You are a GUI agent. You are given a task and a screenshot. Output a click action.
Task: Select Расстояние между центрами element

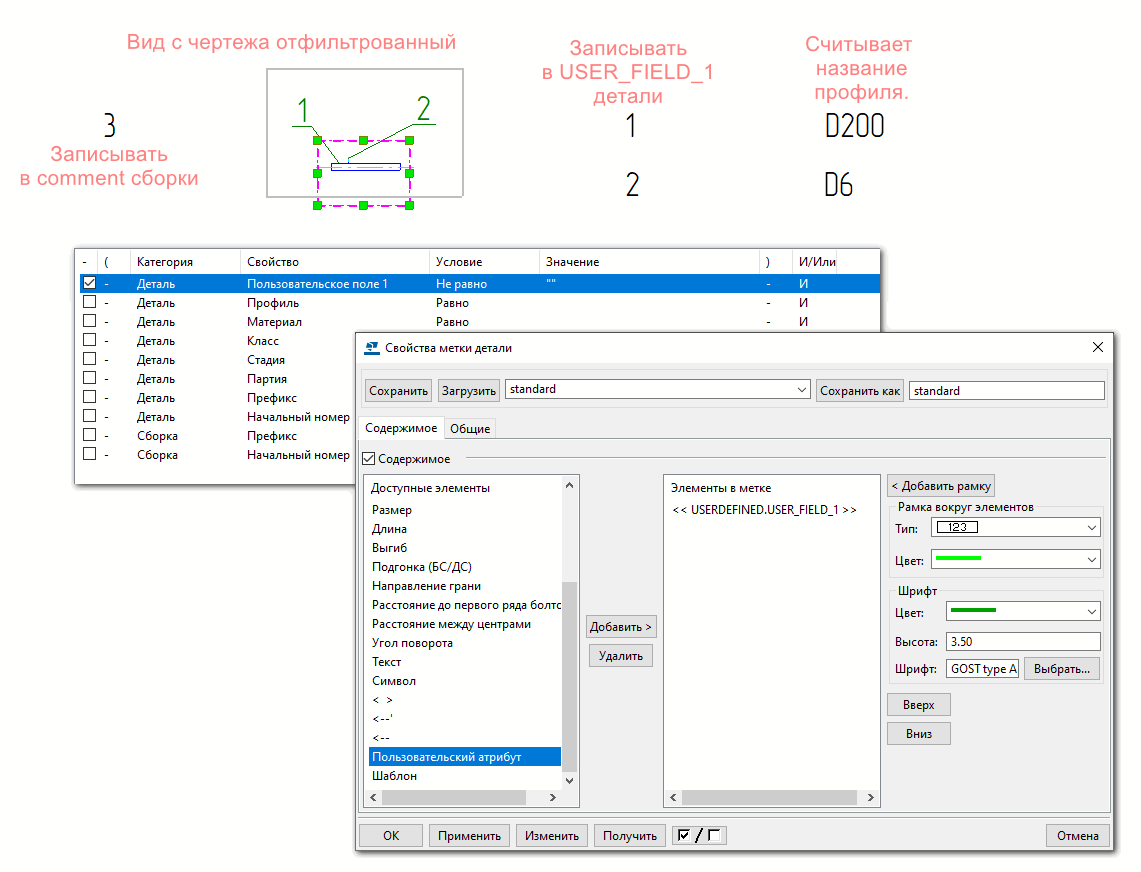tap(451, 624)
